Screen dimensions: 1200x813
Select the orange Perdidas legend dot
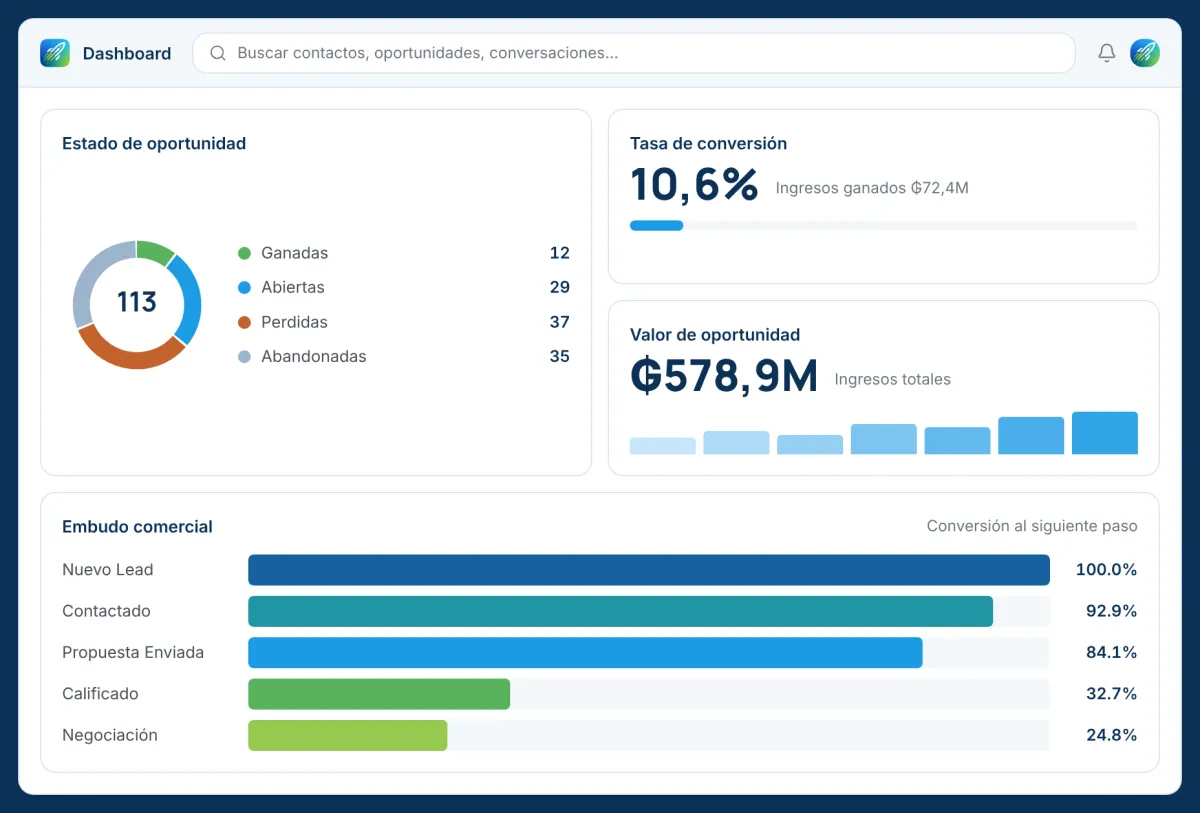[x=244, y=322]
